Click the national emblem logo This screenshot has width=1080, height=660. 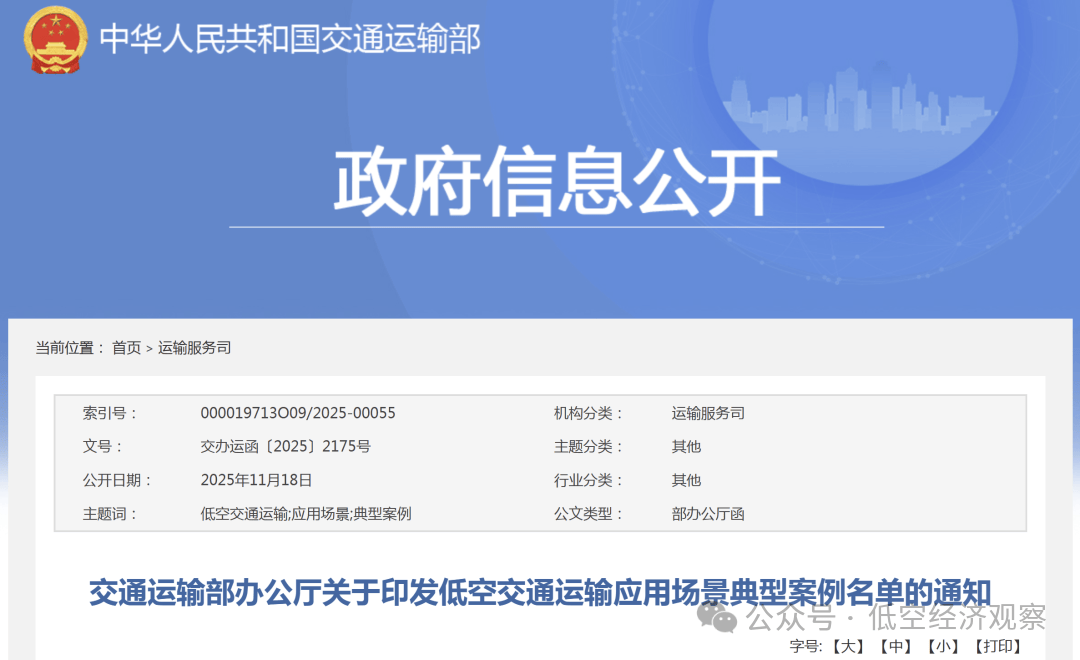[x=57, y=40]
